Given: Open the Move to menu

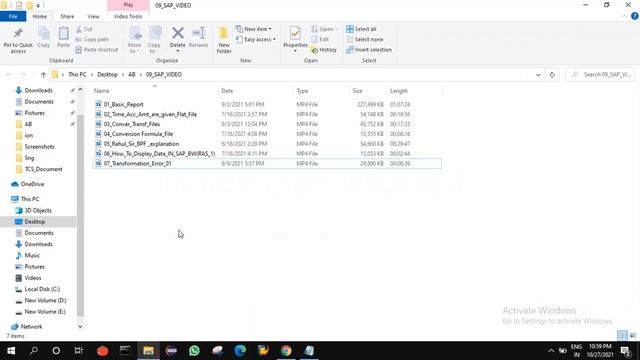Looking at the screenshot, I should 134,40.
